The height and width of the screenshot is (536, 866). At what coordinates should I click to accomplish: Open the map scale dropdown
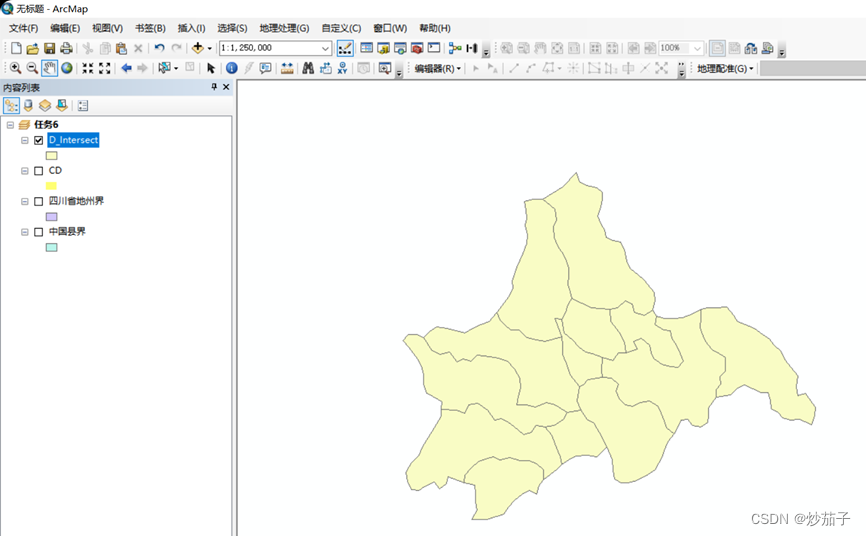pos(326,48)
